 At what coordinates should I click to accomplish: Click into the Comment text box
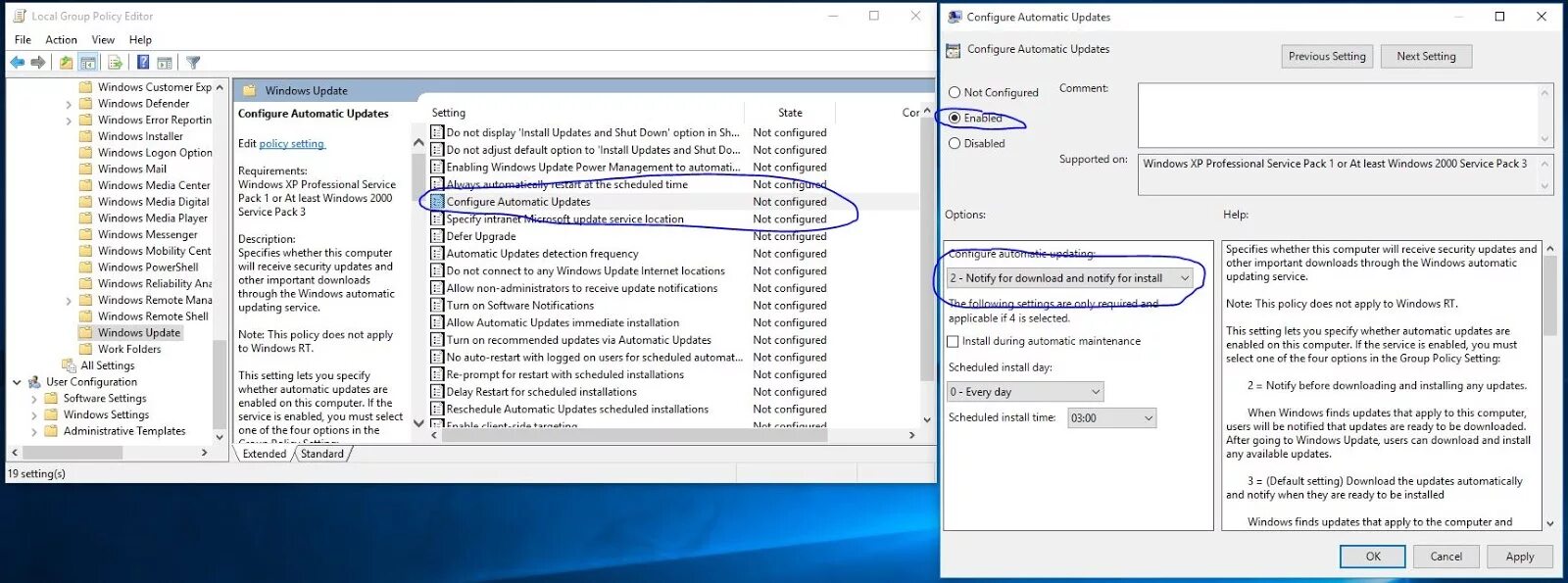point(1338,115)
